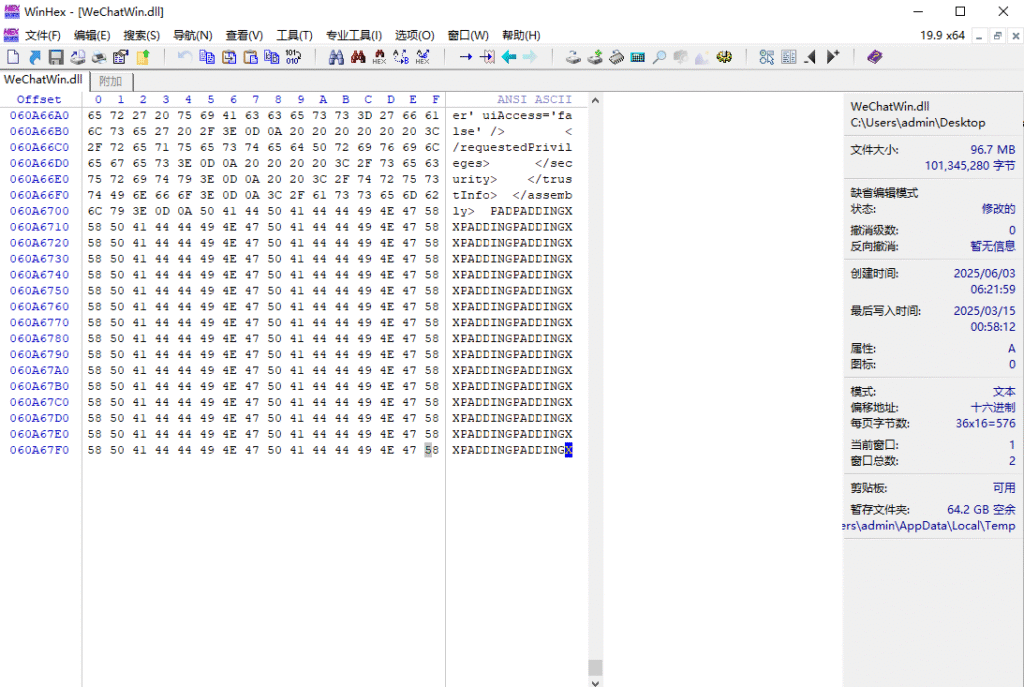Click Find hex values binoculars HEX icon

pyautogui.click(x=379, y=57)
